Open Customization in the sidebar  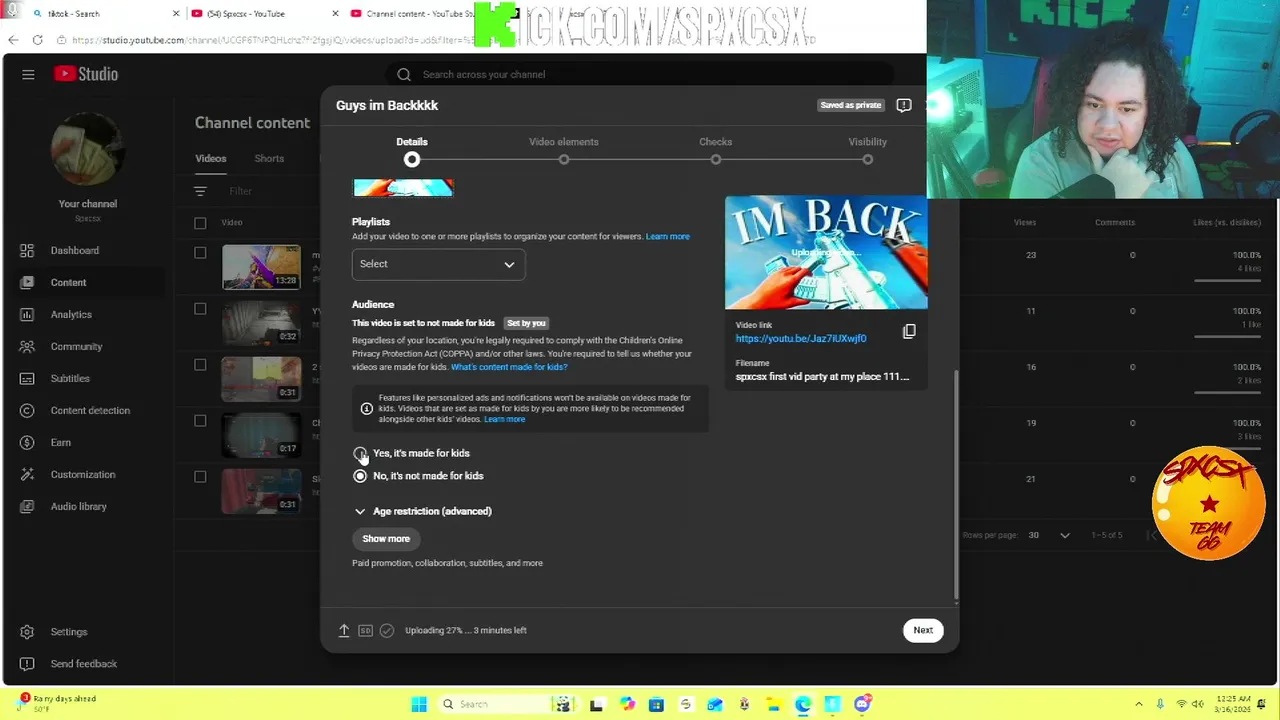[x=82, y=474]
